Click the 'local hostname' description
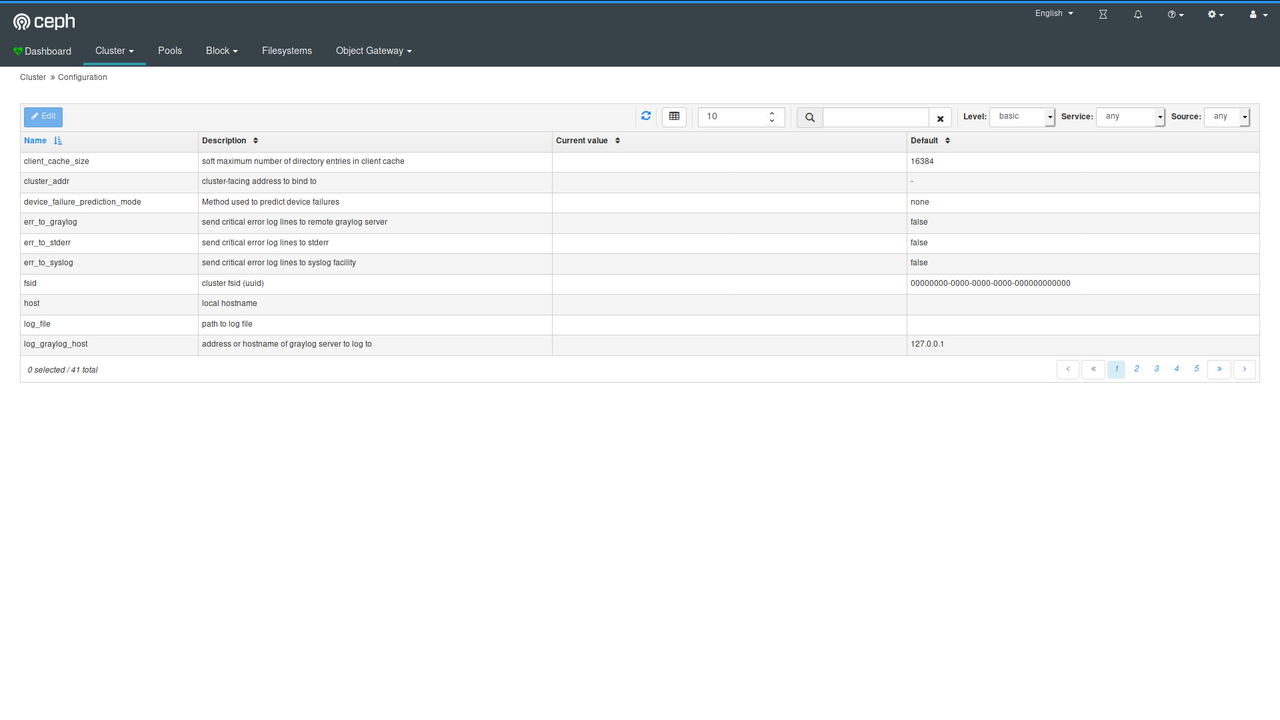Viewport: 1280px width, 720px height. [229, 303]
